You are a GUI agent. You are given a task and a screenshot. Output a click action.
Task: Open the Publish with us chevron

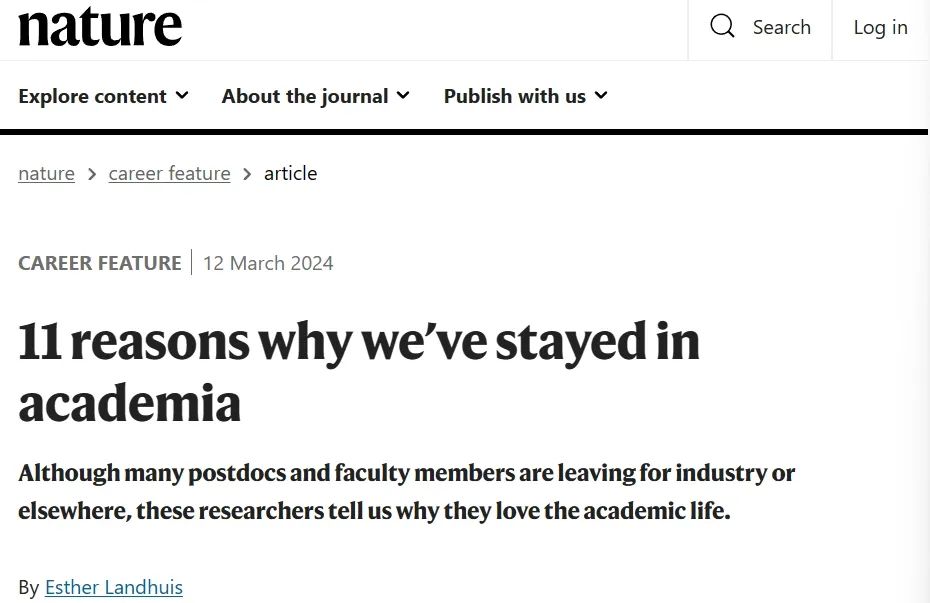[601, 95]
